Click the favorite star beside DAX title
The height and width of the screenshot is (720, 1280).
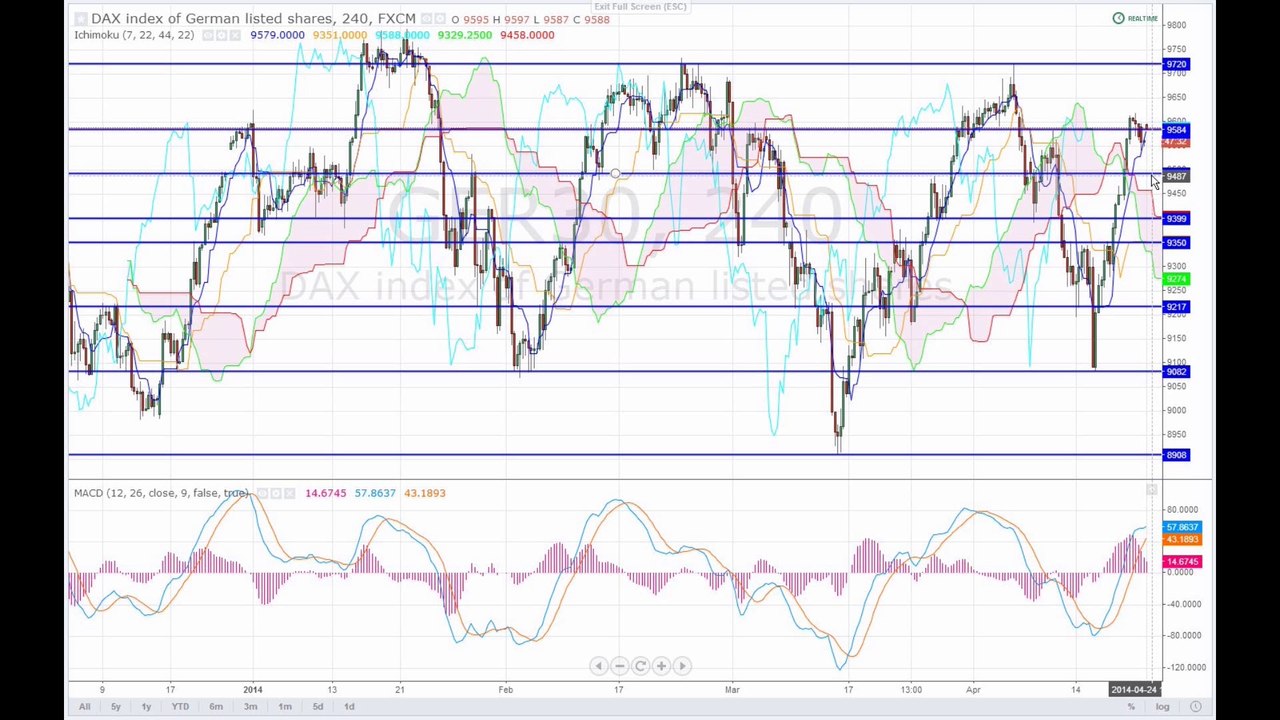tap(80, 19)
